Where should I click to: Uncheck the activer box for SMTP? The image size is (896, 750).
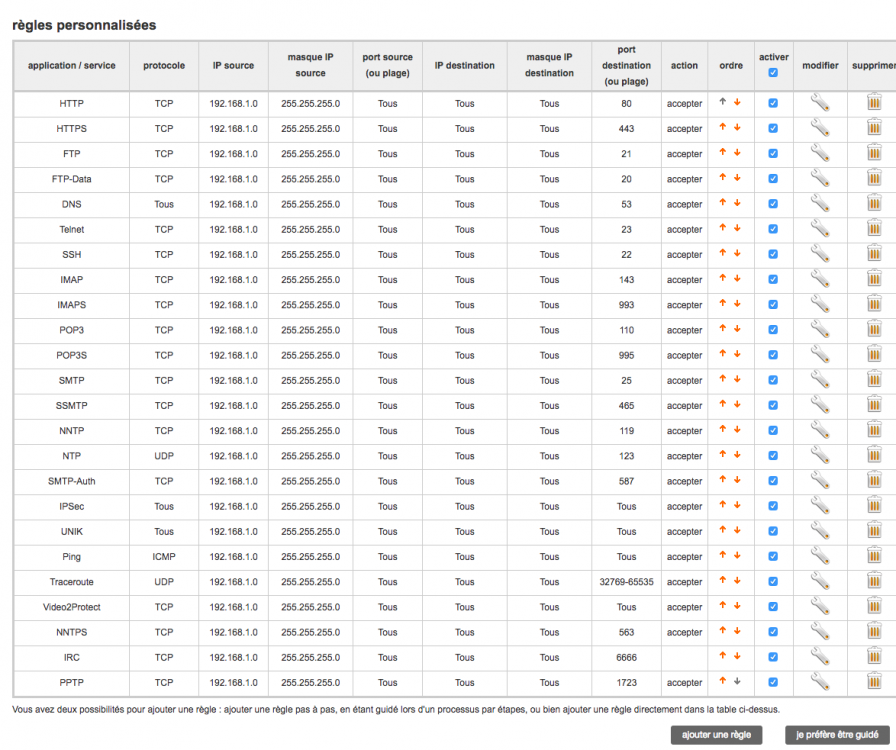coord(773,380)
